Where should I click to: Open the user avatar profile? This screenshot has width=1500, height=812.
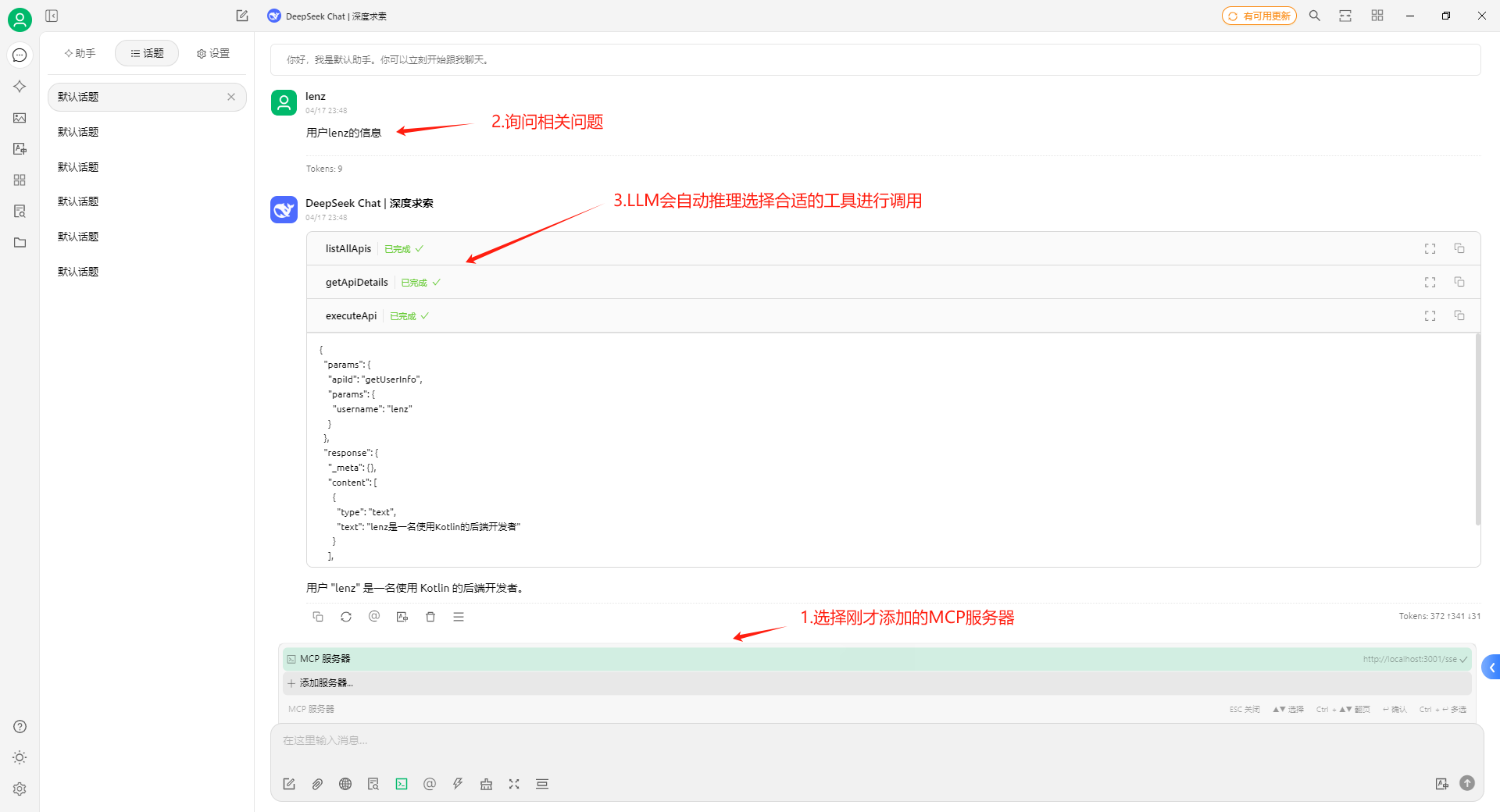(20, 20)
